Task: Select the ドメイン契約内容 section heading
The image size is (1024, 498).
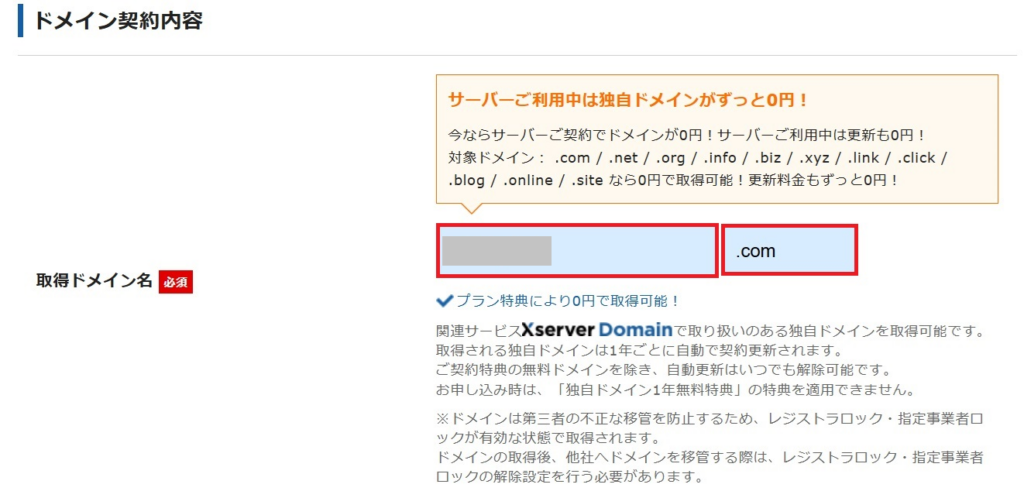Action: point(118,20)
